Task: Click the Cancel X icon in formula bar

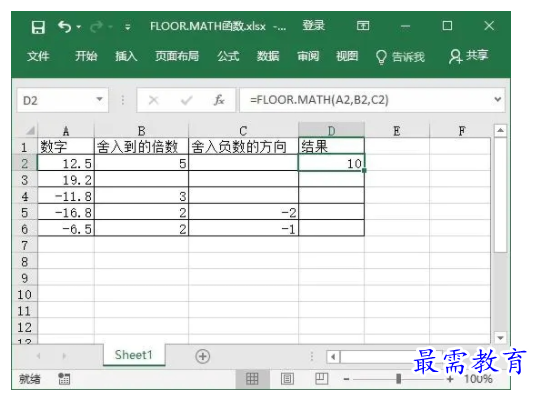Action: point(154,100)
